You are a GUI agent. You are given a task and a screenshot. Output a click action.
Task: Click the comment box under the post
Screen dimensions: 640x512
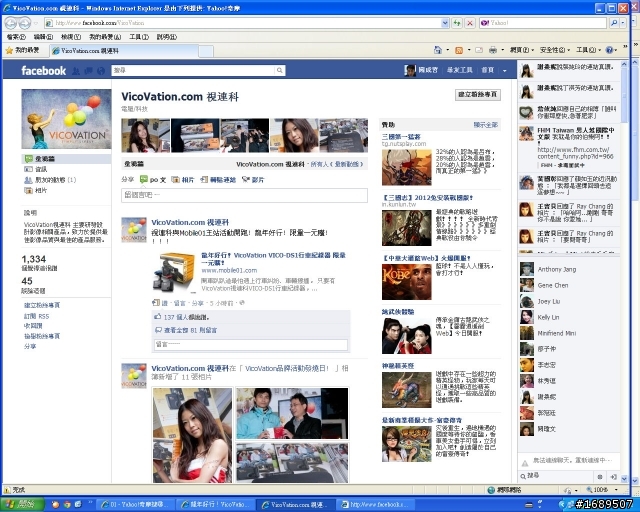click(251, 344)
